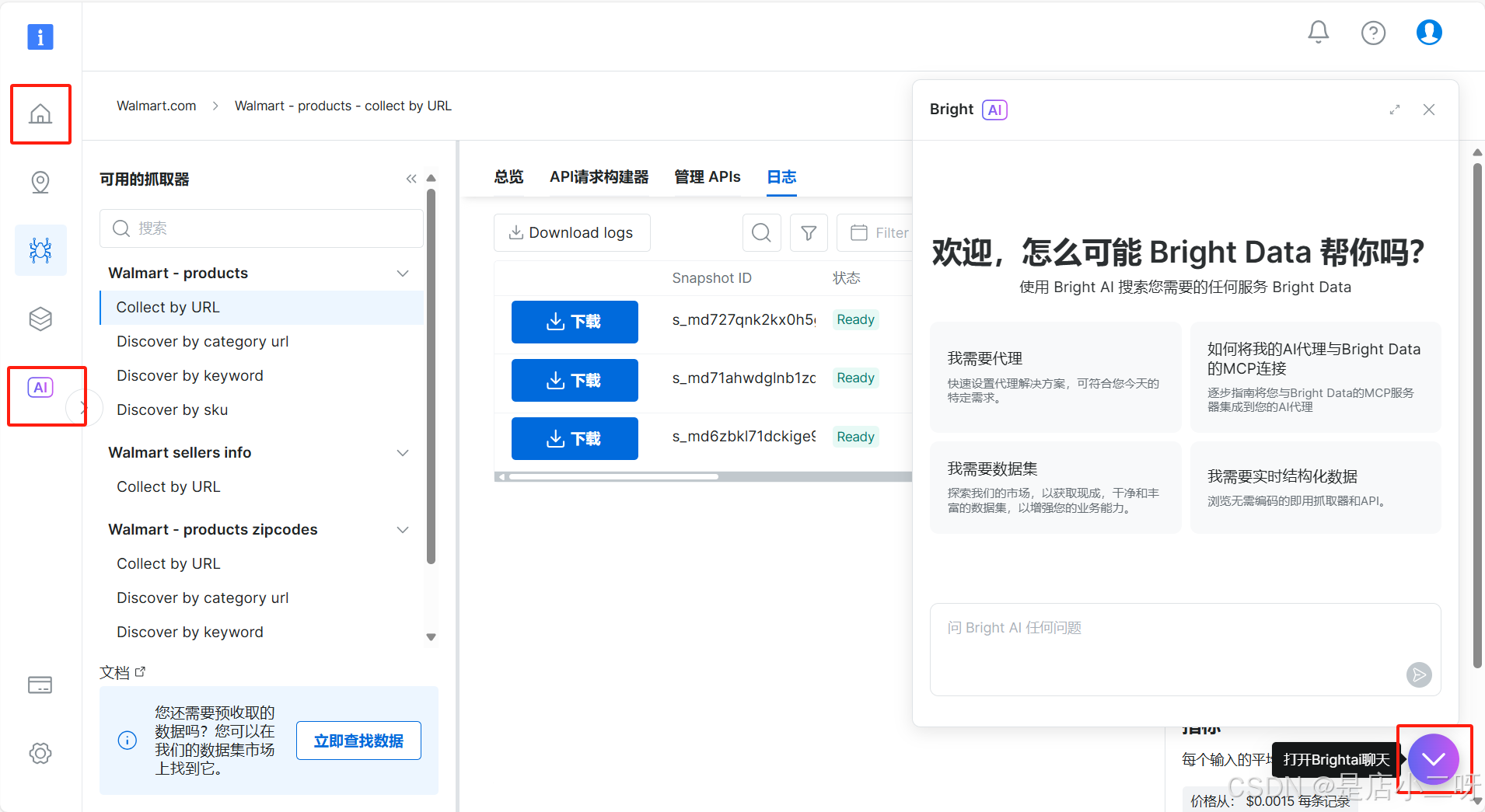This screenshot has height=812, width=1485.
Task: Expand the Bright AI panel to fullscreen
Action: click(x=1394, y=110)
